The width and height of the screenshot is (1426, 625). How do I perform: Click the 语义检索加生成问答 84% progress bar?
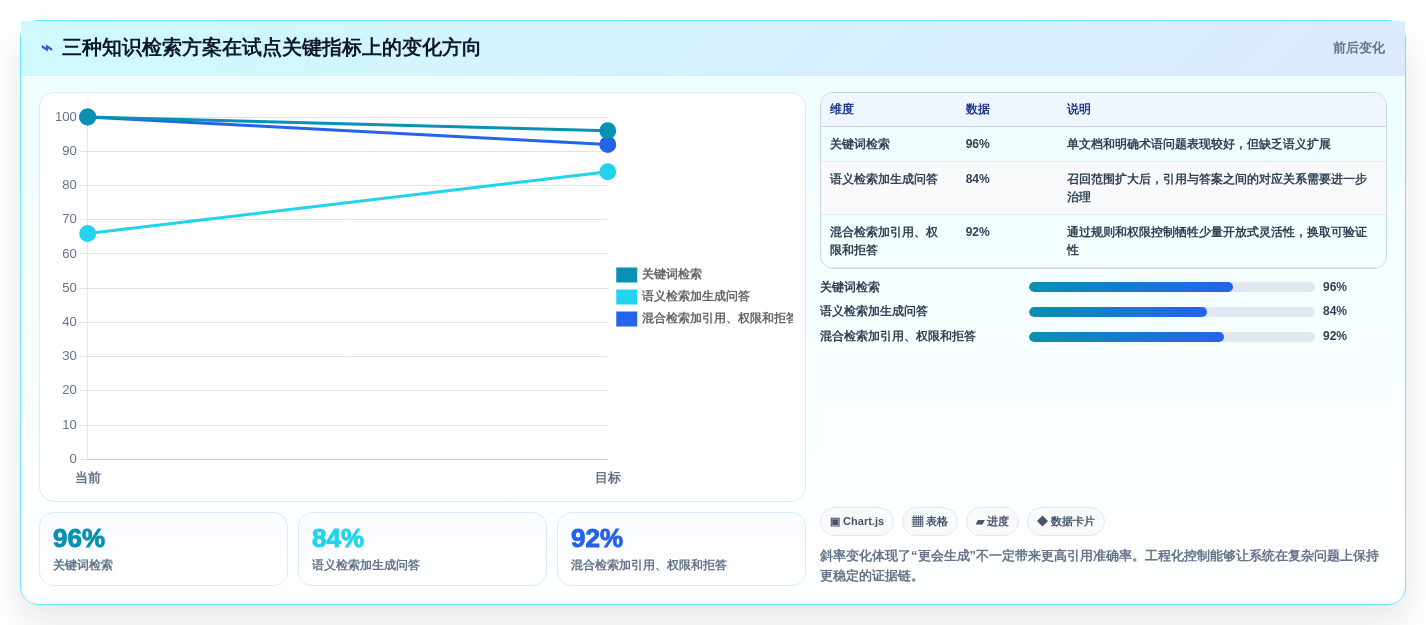pyautogui.click(x=1172, y=312)
